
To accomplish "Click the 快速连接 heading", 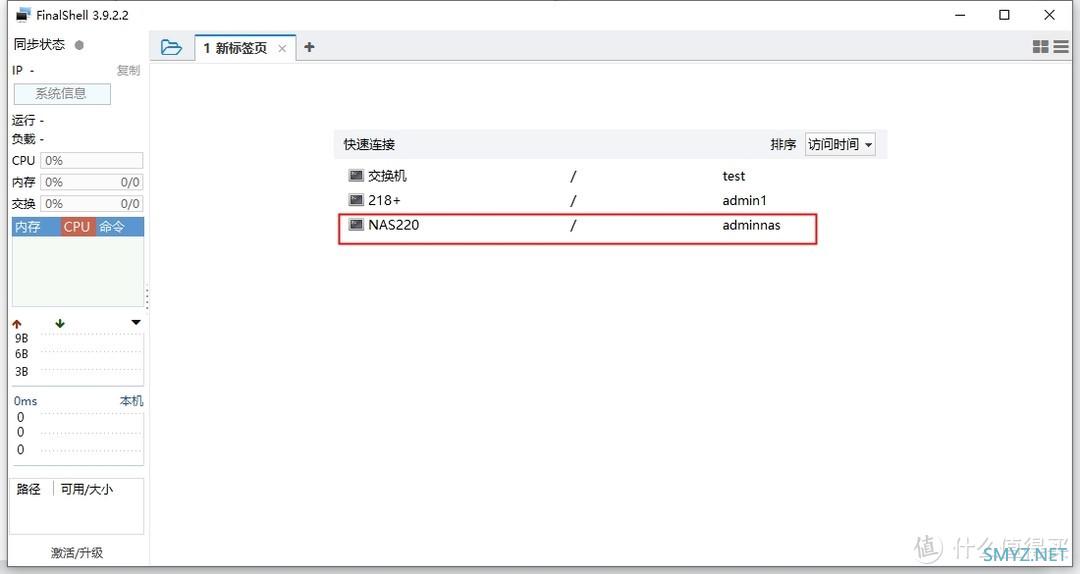I will (x=369, y=144).
